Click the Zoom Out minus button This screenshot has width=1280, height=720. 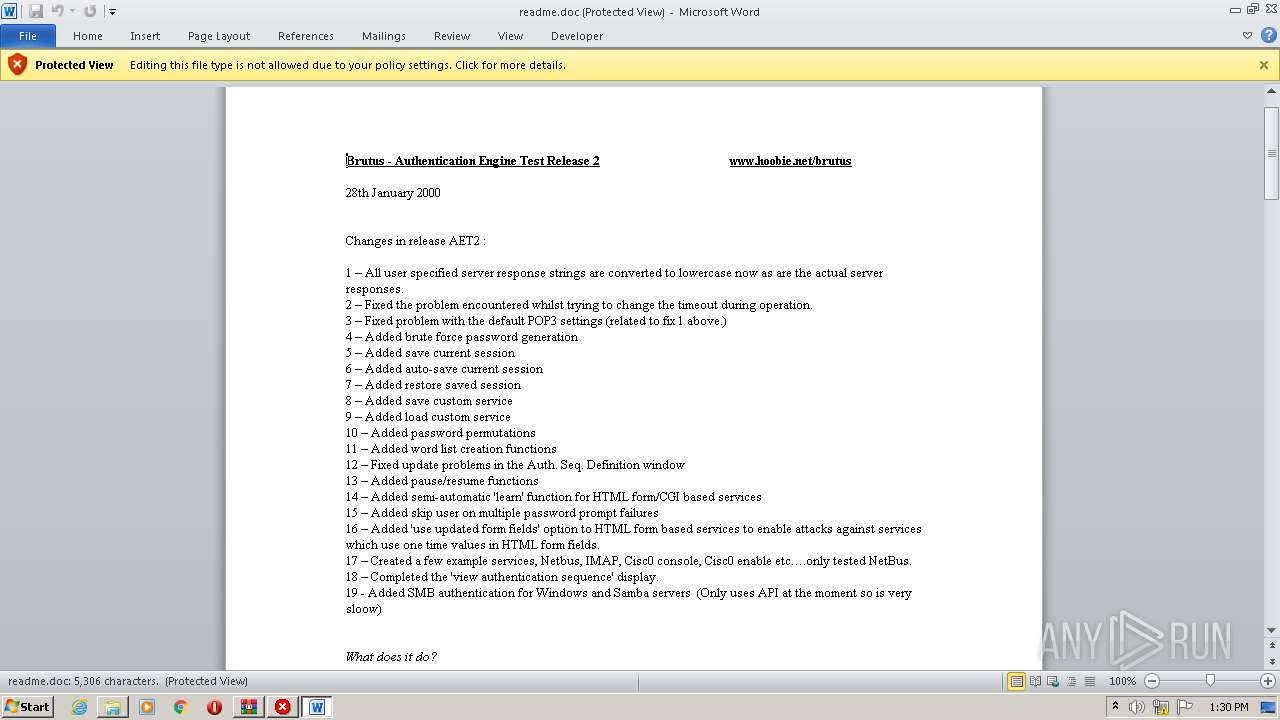point(1151,681)
